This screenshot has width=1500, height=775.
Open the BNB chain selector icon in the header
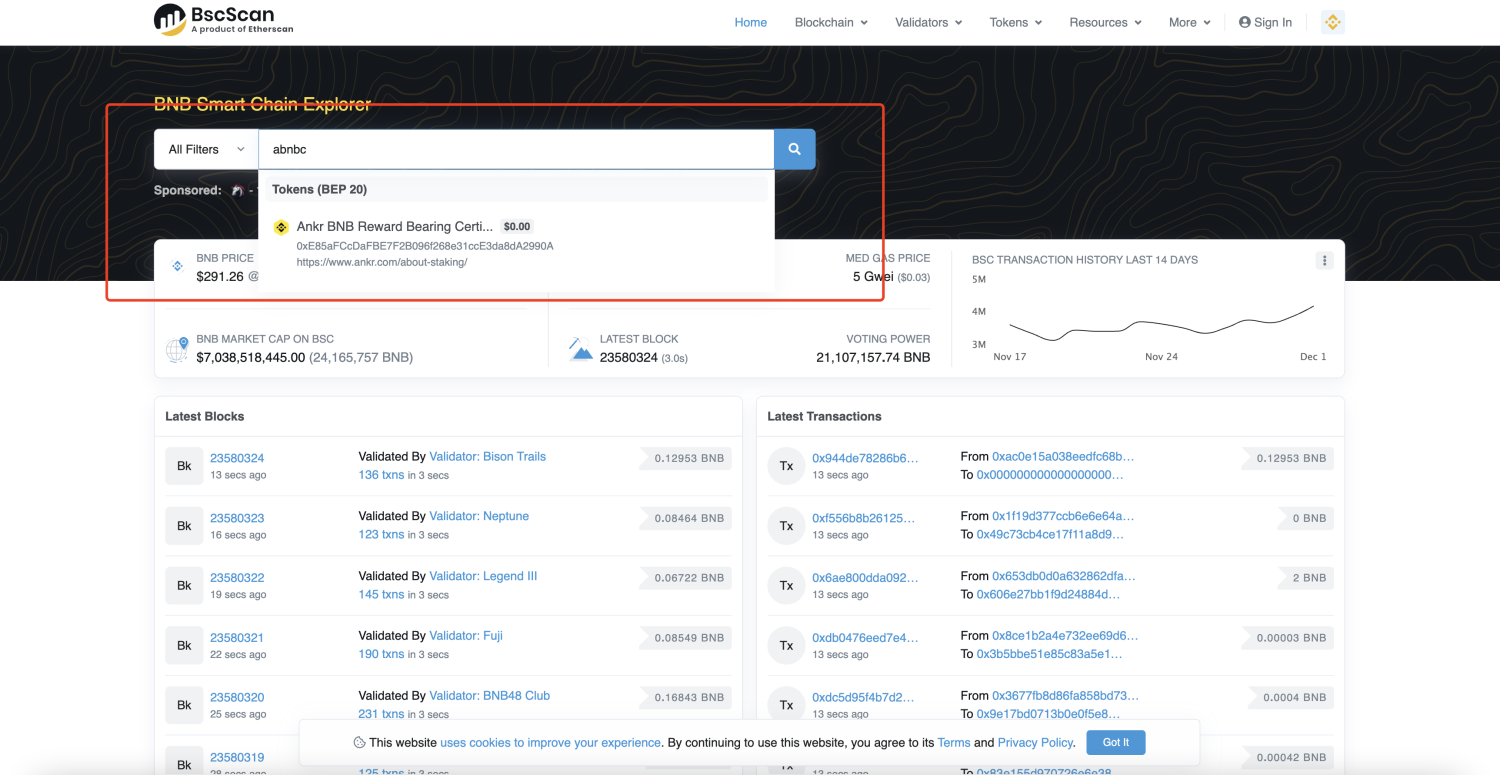coord(1332,22)
